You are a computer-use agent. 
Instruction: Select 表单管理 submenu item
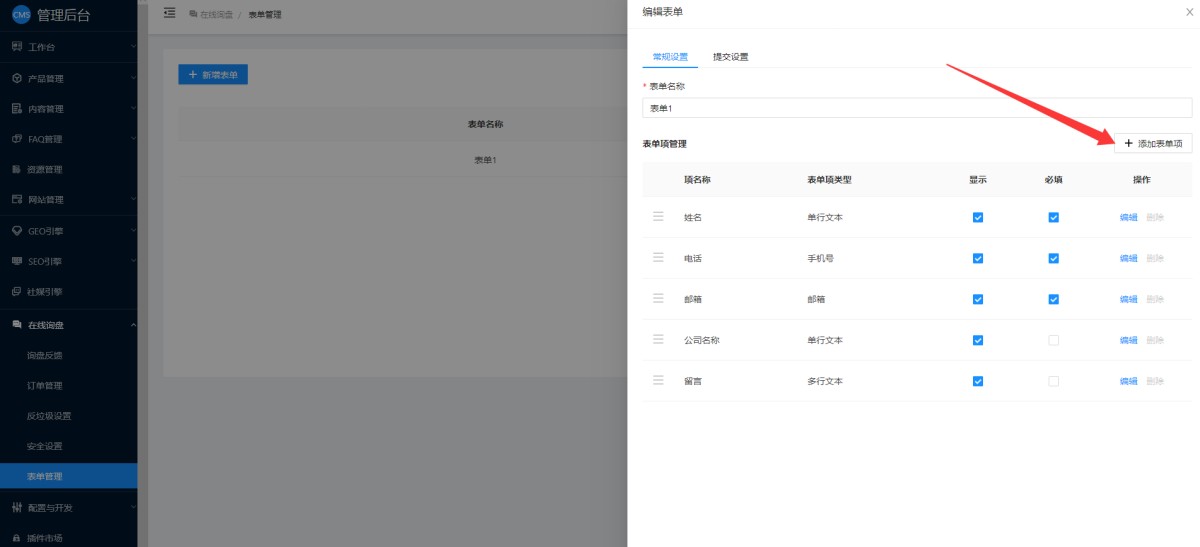[x=69, y=476]
